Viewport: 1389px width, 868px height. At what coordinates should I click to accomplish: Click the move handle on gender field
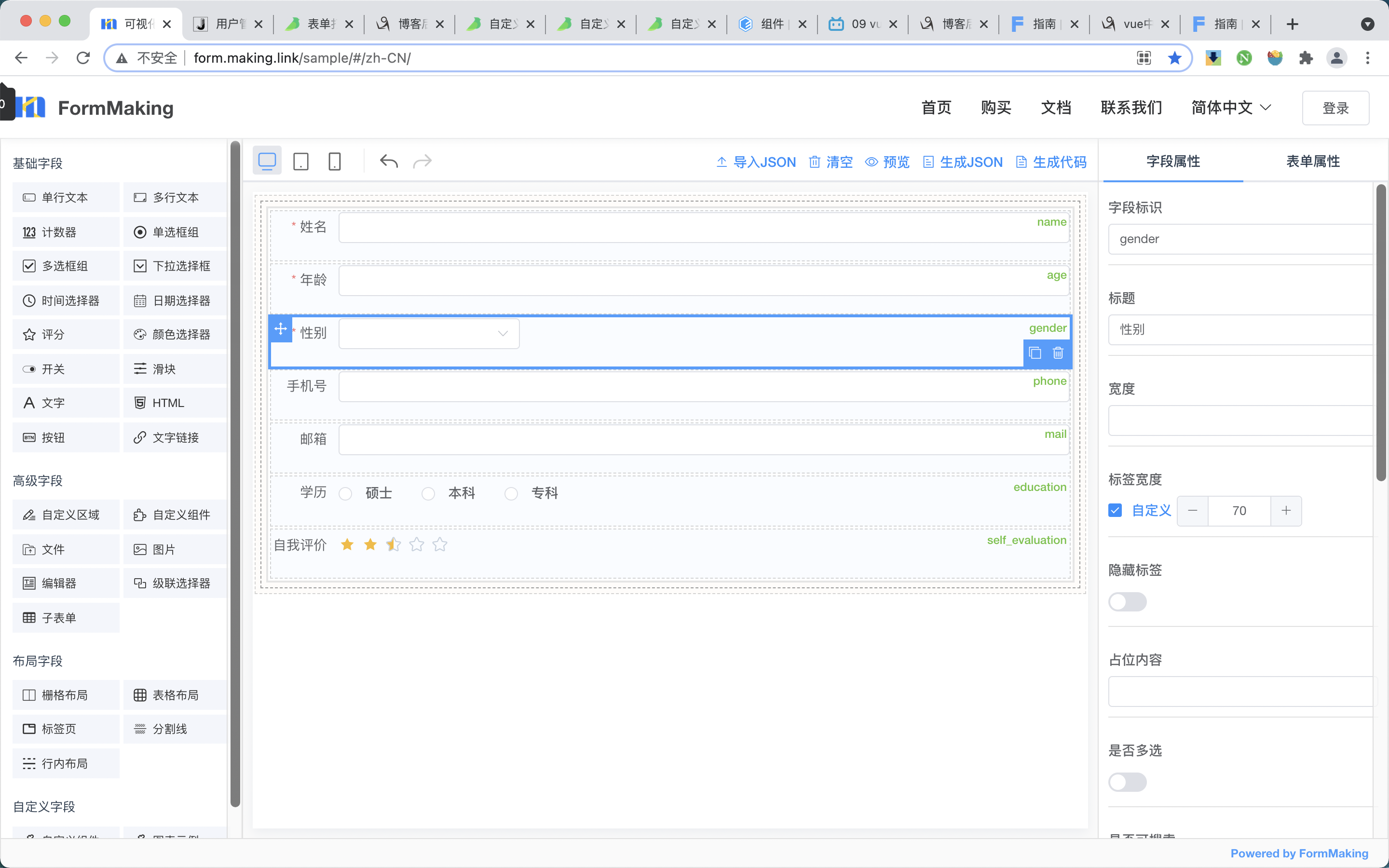coord(281,329)
